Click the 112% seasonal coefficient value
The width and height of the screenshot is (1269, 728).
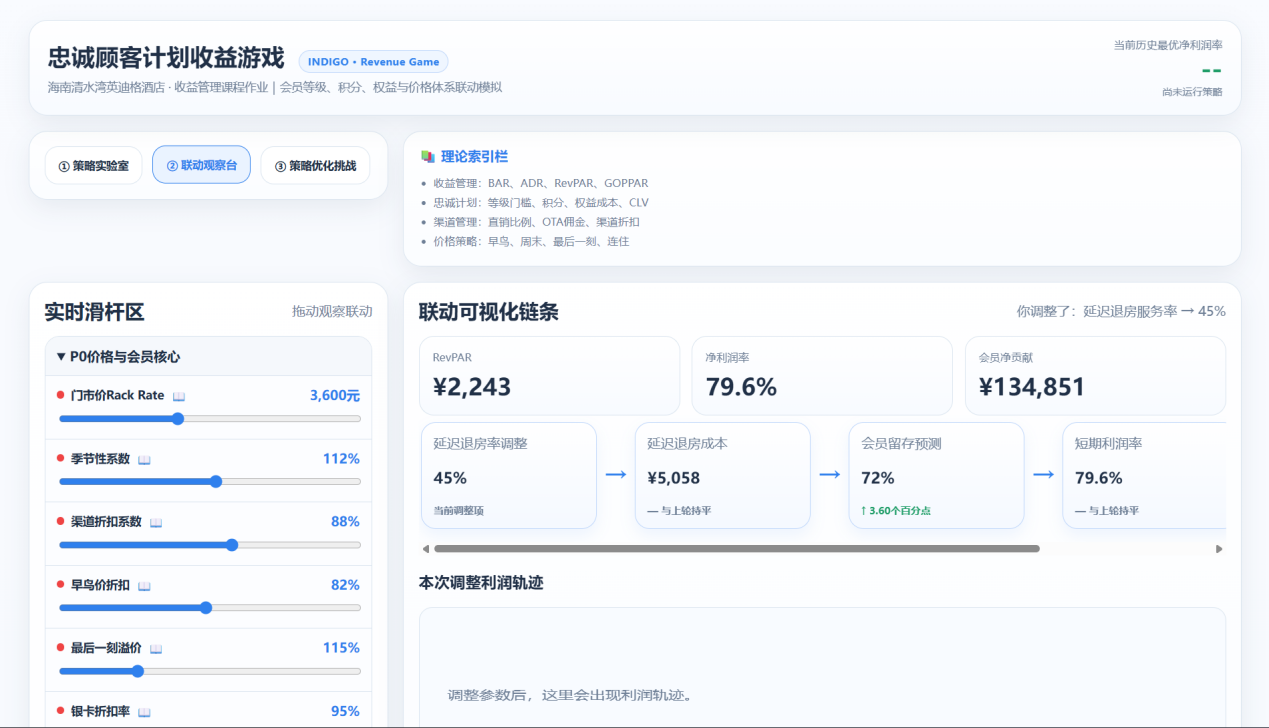(x=341, y=459)
